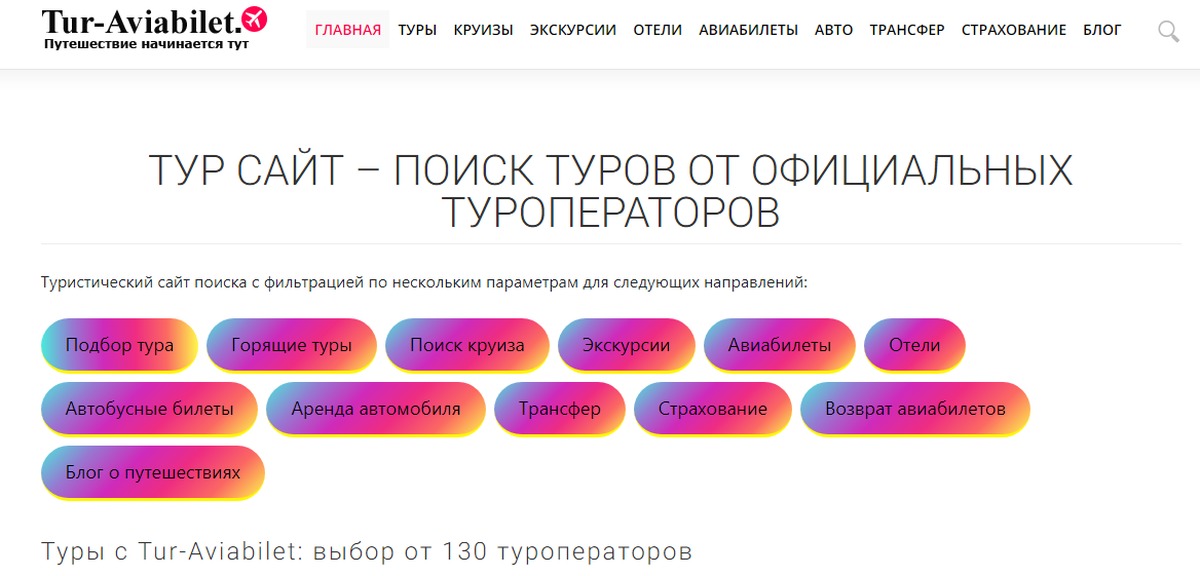Click the Блог о путешествиях button
Viewport: 1200px width, 576px height.
point(153,472)
